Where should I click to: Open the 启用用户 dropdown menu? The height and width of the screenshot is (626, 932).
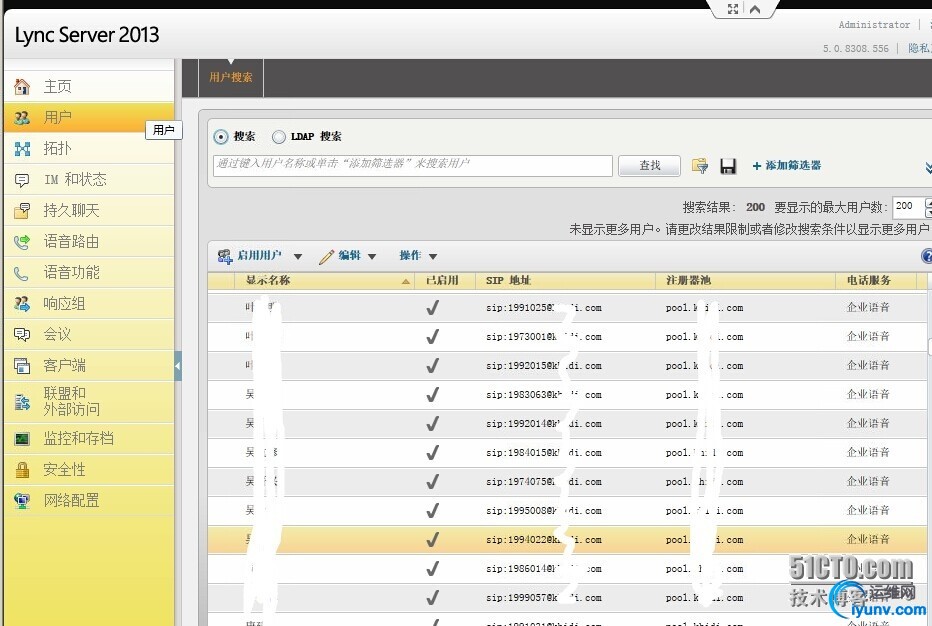(x=260, y=256)
